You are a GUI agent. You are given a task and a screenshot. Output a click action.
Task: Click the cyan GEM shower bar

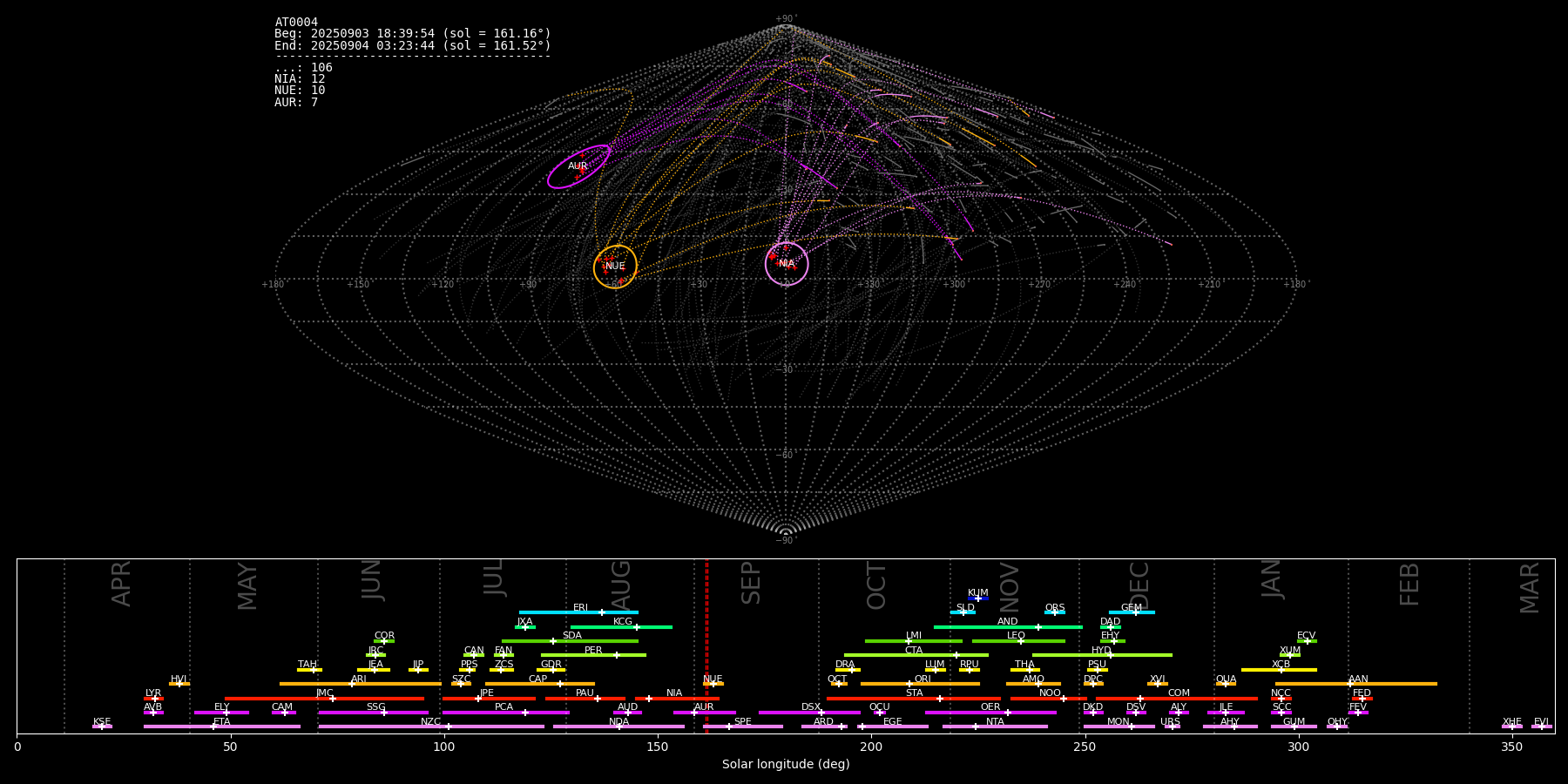(x=1132, y=612)
